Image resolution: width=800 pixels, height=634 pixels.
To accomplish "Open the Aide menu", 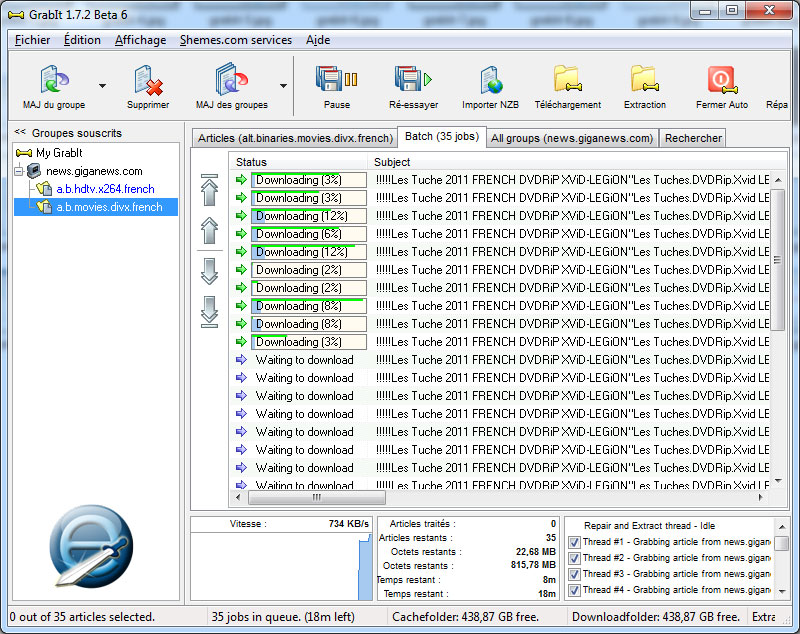I will tap(318, 40).
